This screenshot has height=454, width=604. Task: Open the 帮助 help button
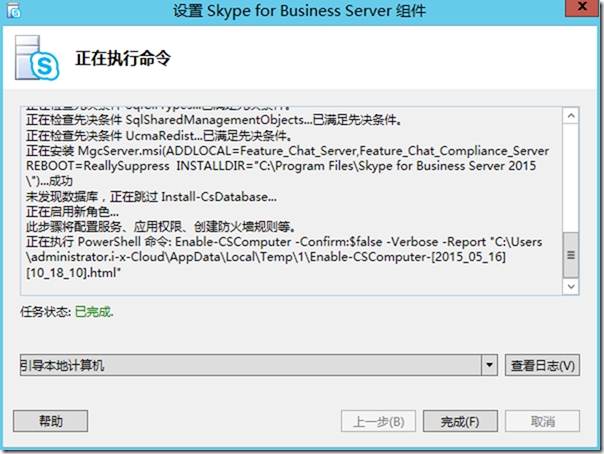click(50, 421)
